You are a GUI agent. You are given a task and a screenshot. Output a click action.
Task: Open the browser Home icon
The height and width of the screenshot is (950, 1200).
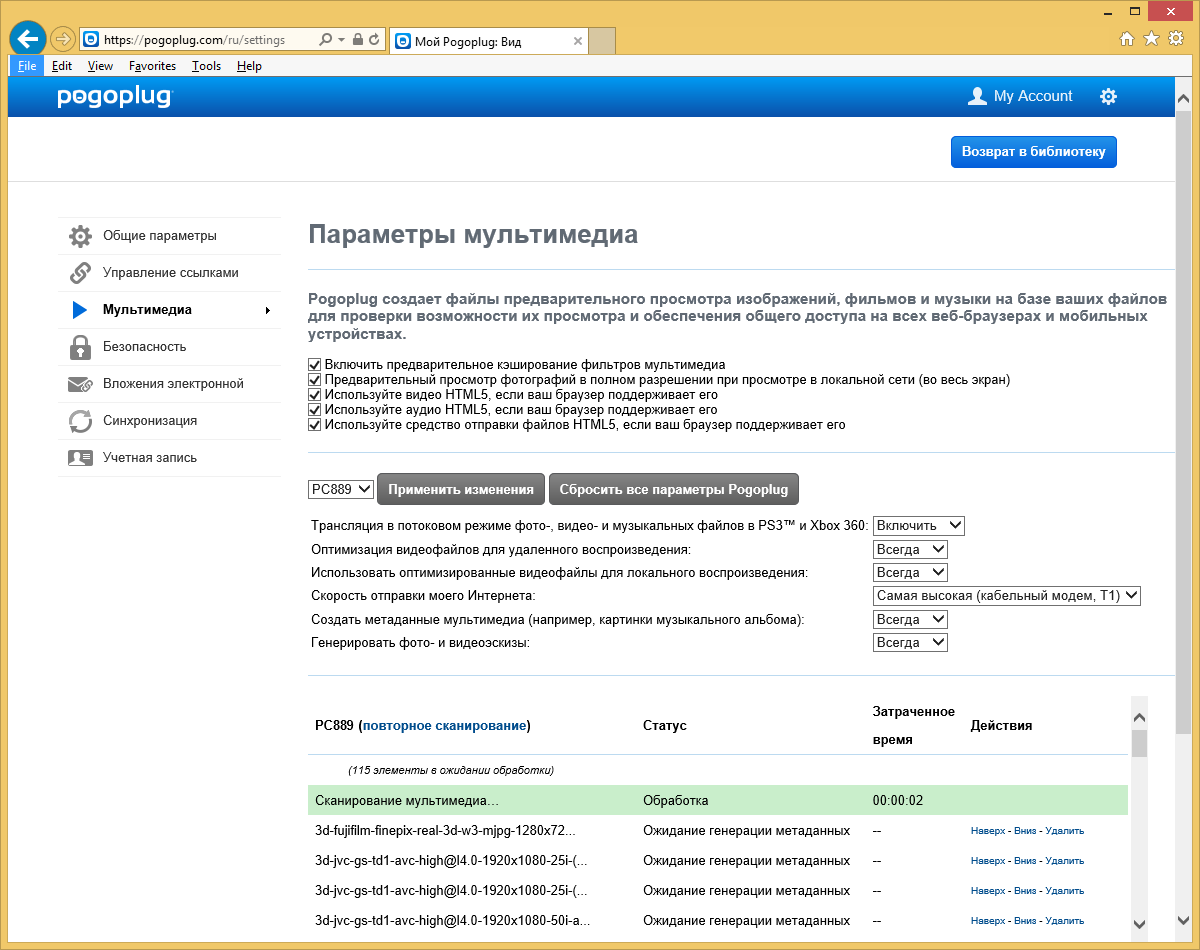click(x=1127, y=39)
